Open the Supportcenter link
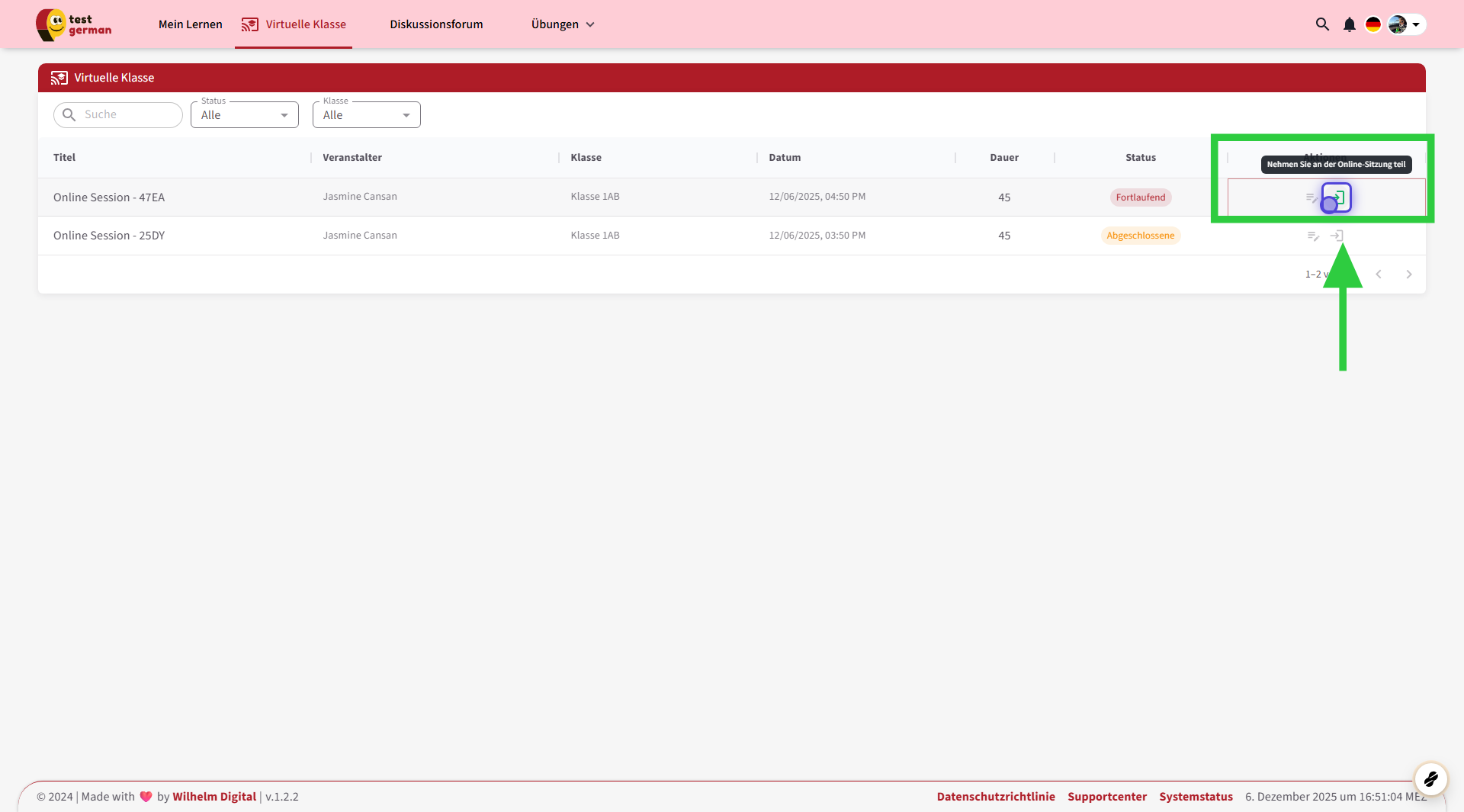 tap(1106, 796)
